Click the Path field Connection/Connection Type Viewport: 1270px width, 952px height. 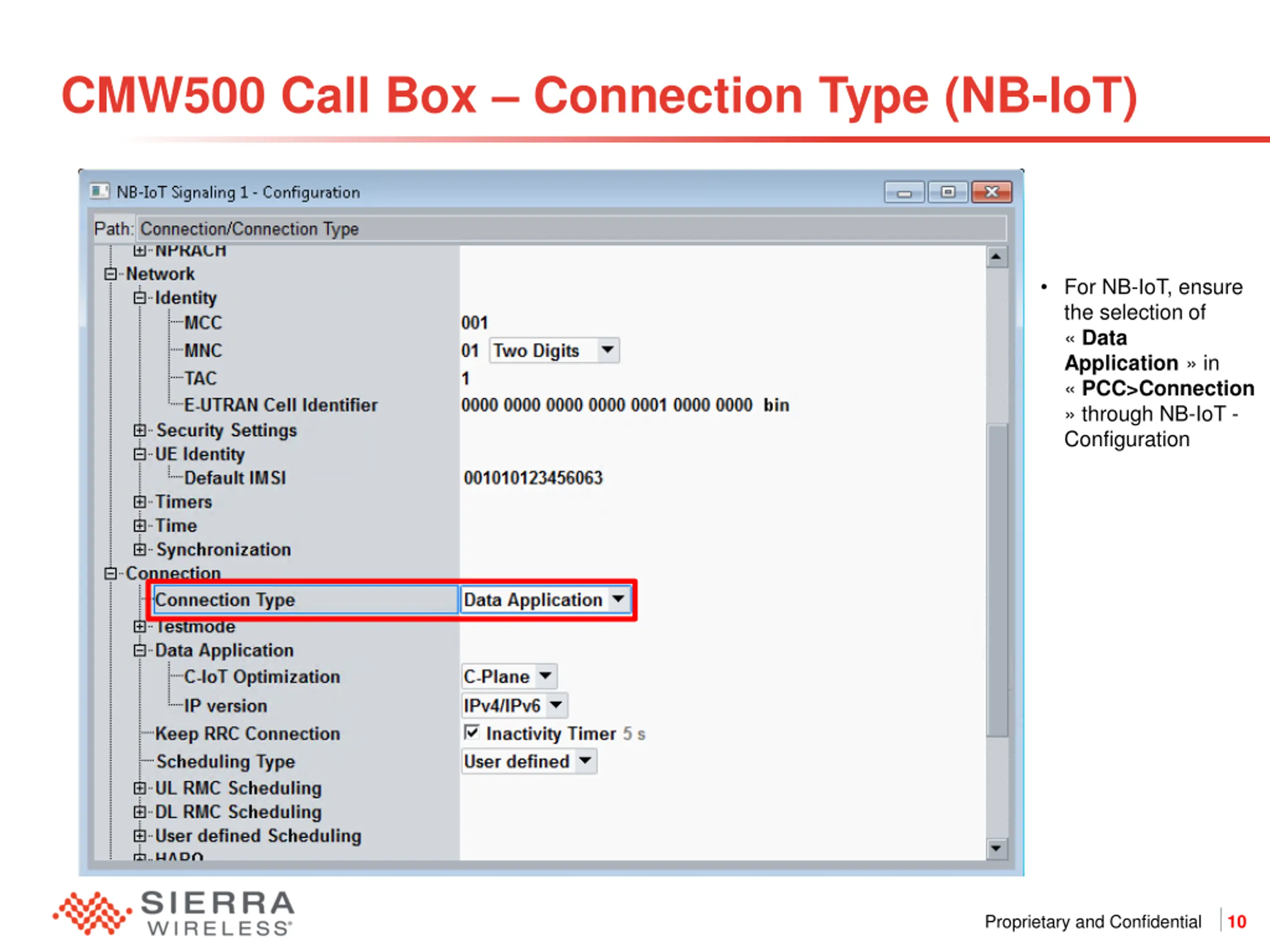point(571,229)
